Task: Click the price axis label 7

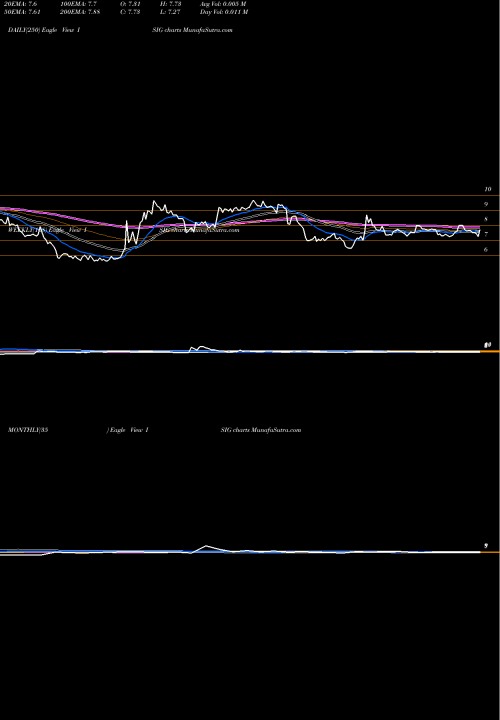Action: (486, 235)
